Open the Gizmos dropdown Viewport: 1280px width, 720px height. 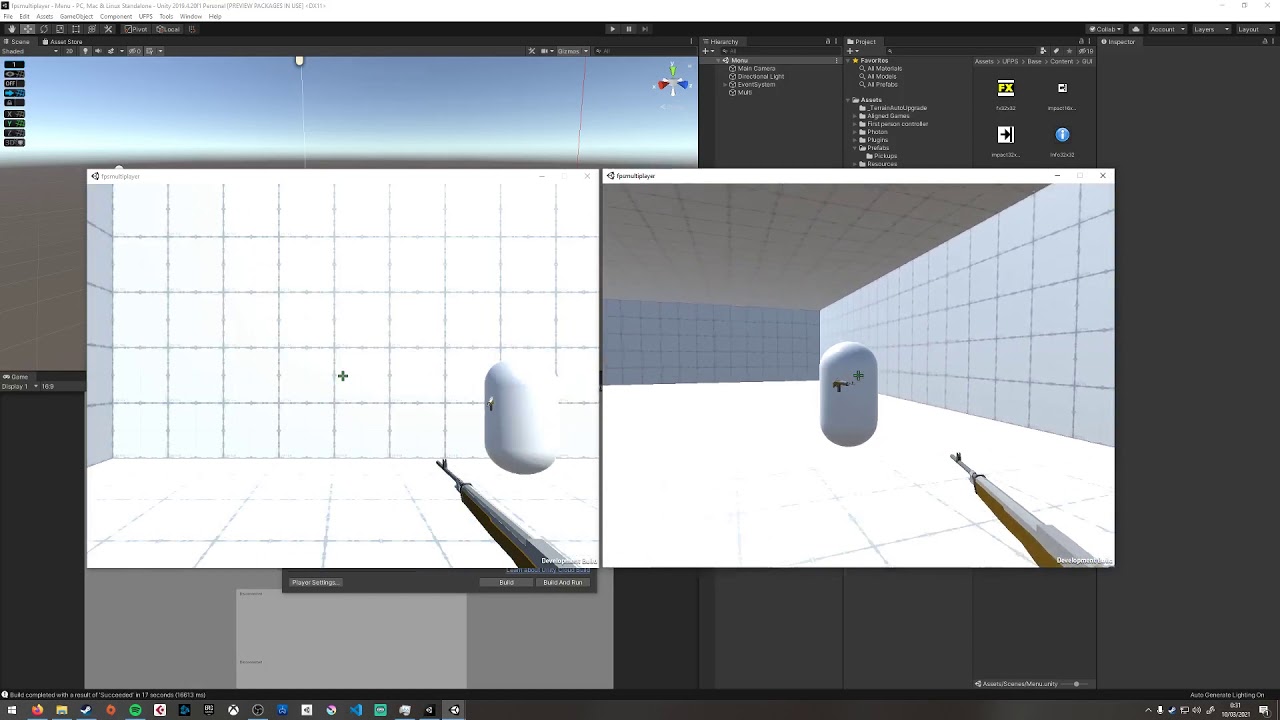click(571, 51)
